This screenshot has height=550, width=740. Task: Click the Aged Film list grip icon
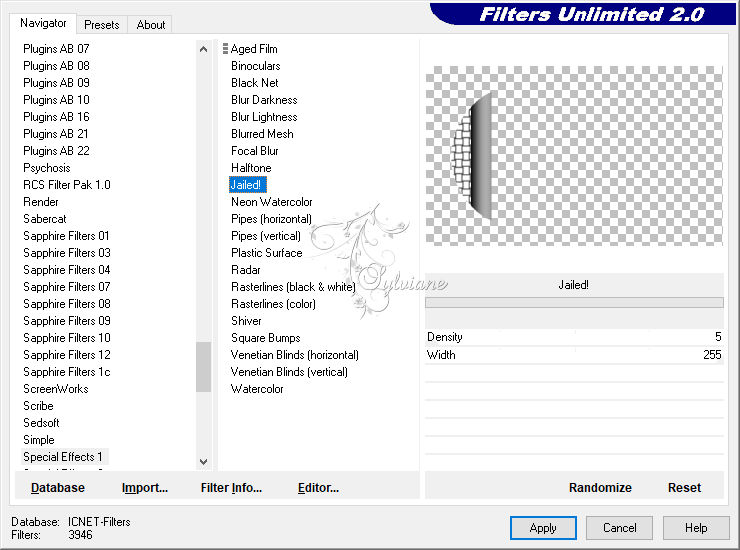point(225,49)
